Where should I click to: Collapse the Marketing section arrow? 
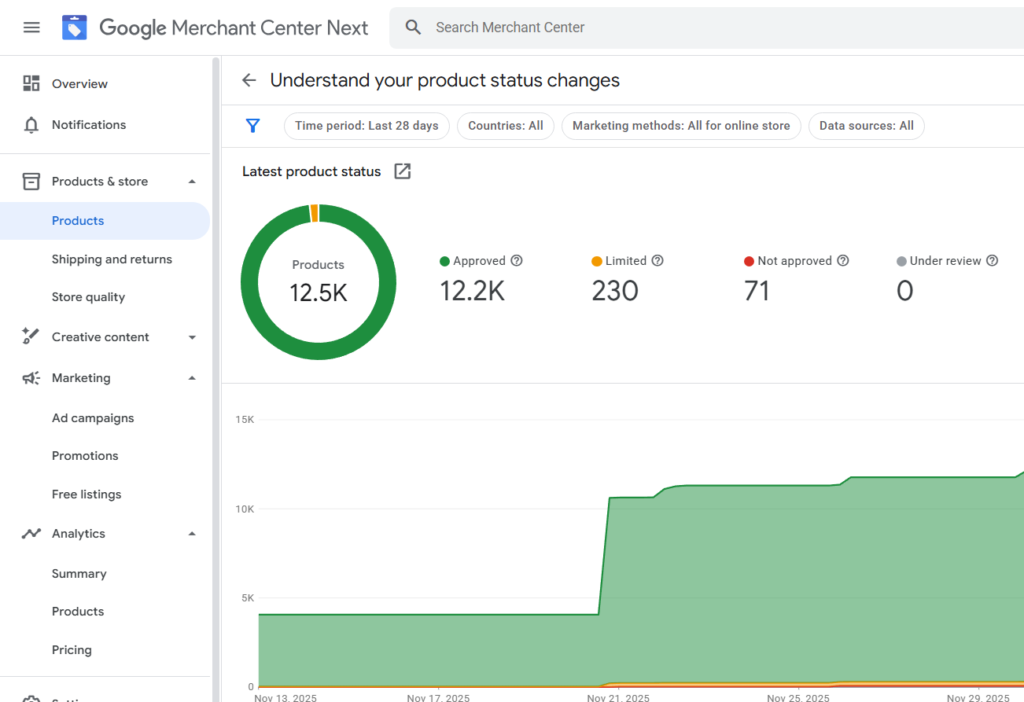[x=192, y=378]
